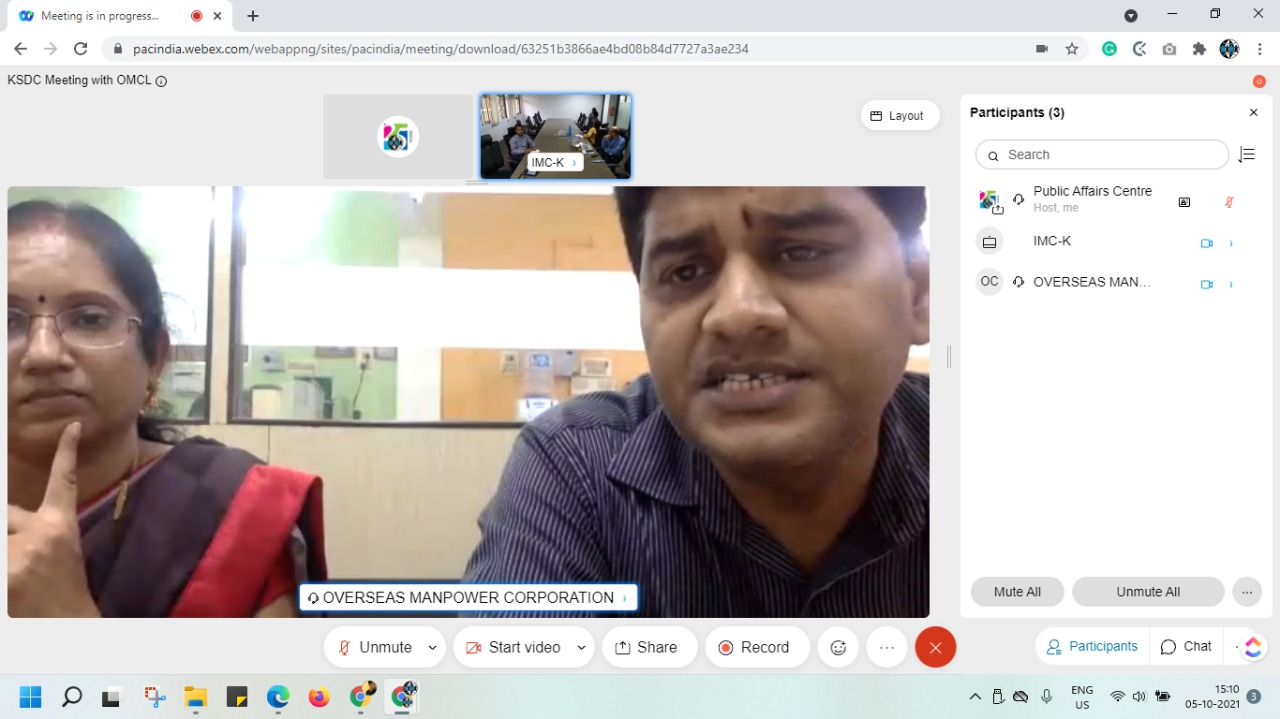Select IMC-K video thumbnail
The width and height of the screenshot is (1280, 719).
555,136
